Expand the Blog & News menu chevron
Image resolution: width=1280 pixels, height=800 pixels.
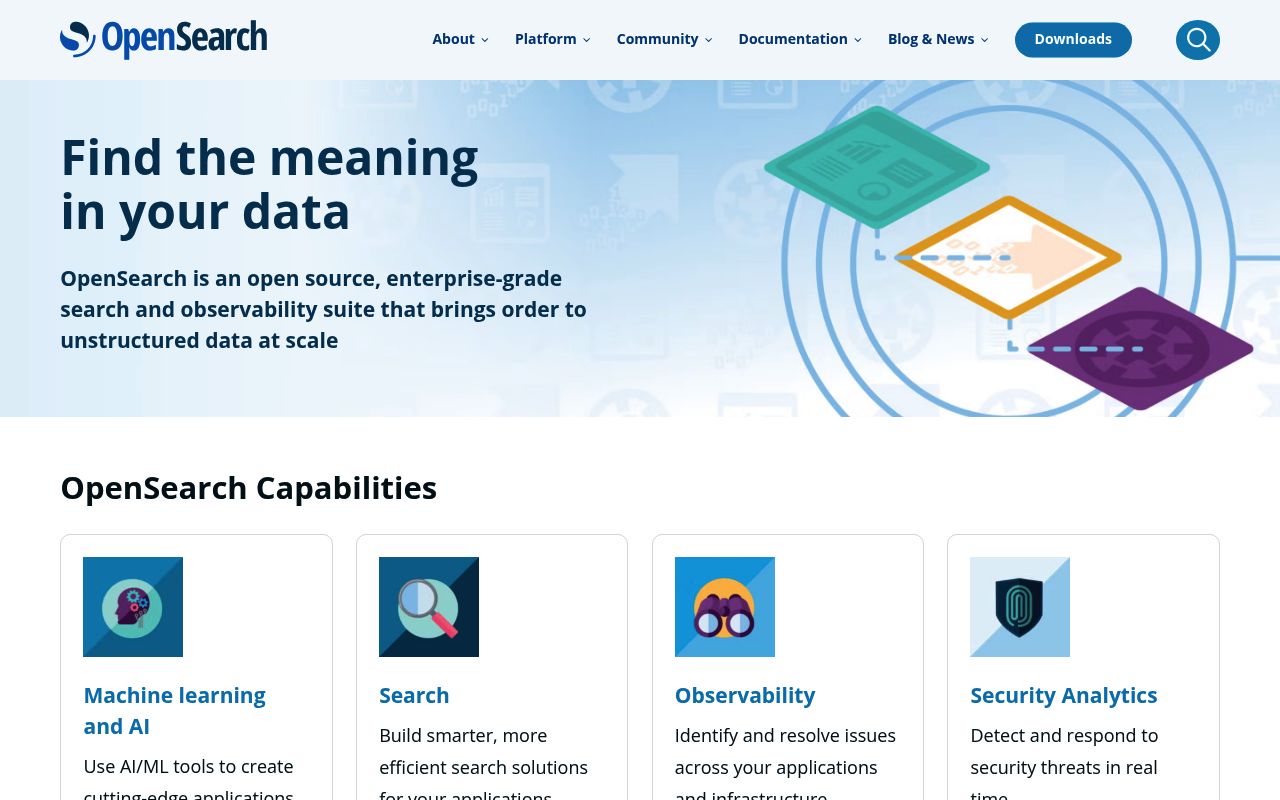coord(984,40)
